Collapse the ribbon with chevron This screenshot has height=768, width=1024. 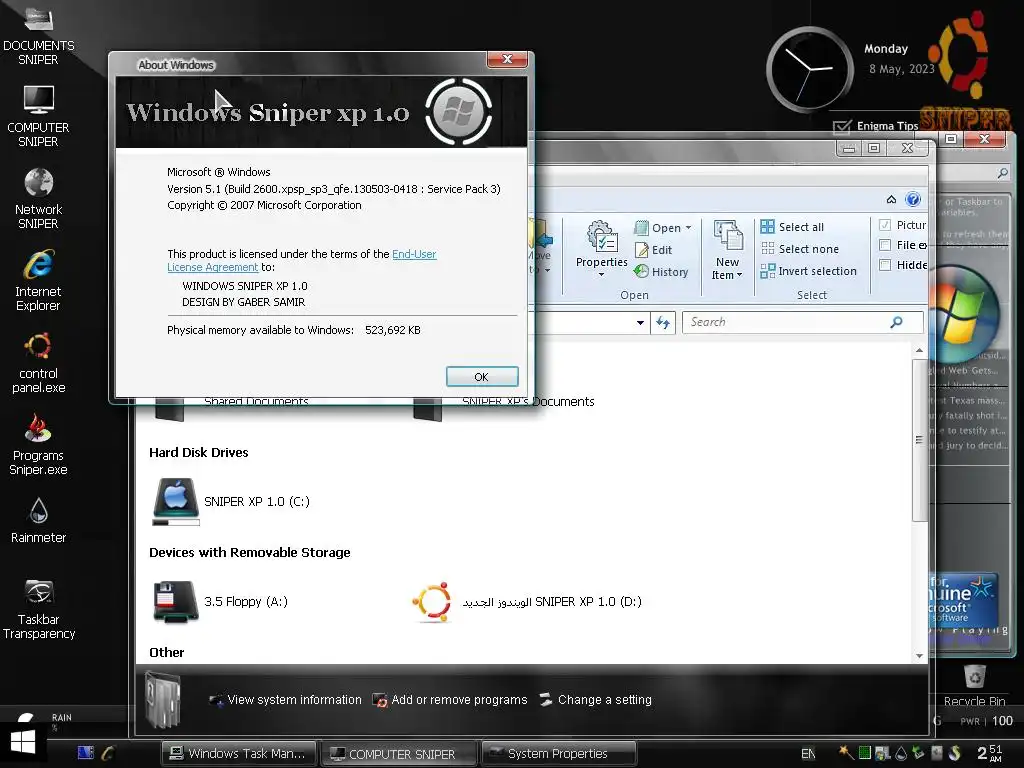pyautogui.click(x=891, y=199)
